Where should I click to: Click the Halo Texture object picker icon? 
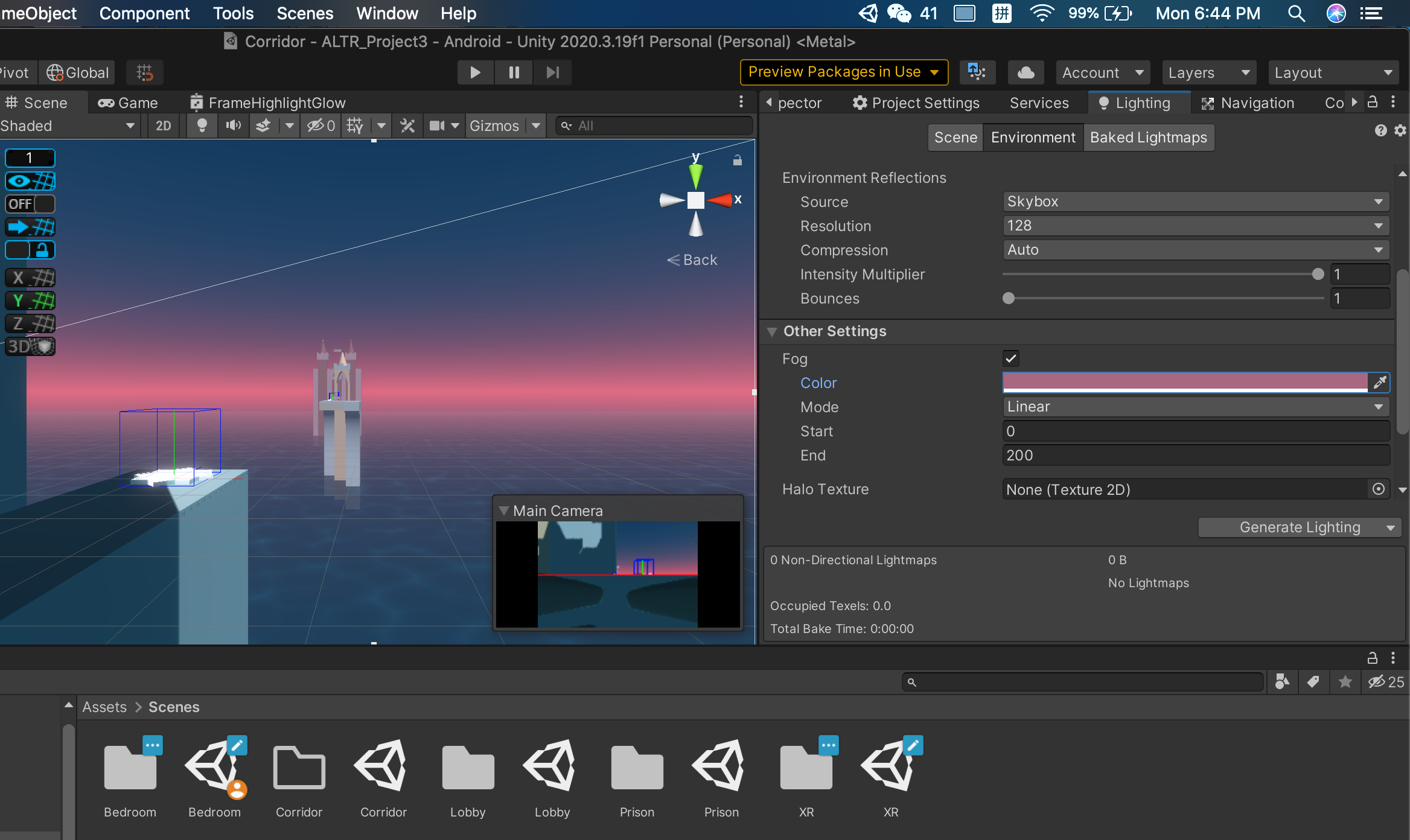pyautogui.click(x=1379, y=489)
